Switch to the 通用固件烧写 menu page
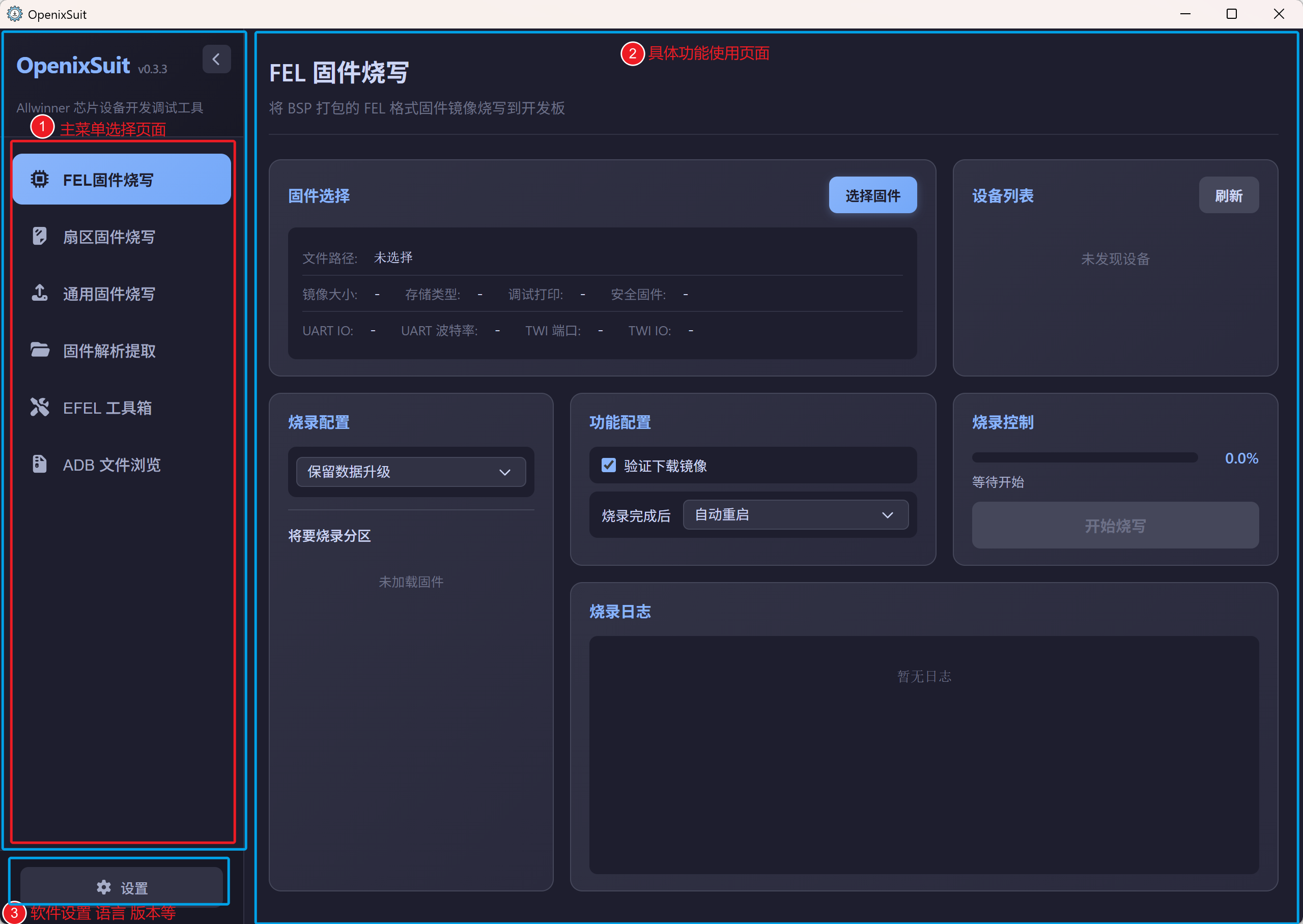 (109, 294)
